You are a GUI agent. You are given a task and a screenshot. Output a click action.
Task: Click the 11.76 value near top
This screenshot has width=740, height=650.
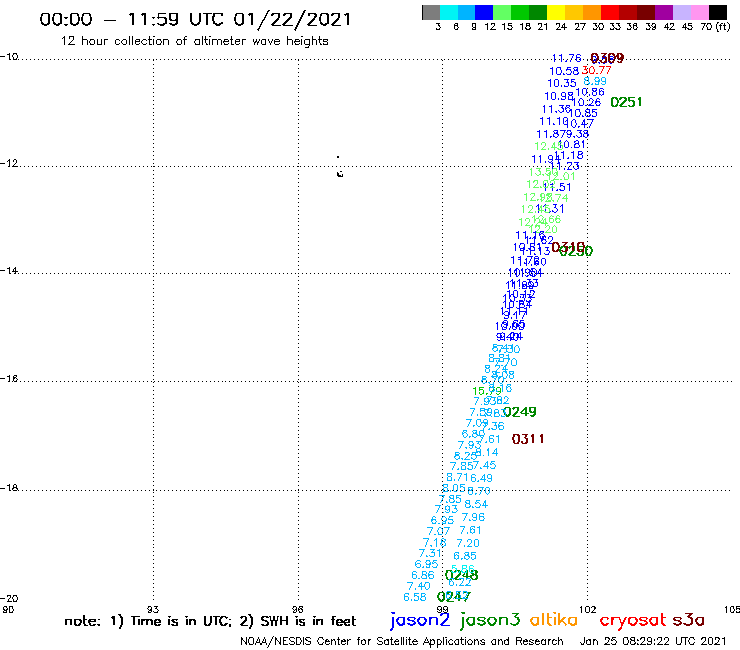(566, 58)
